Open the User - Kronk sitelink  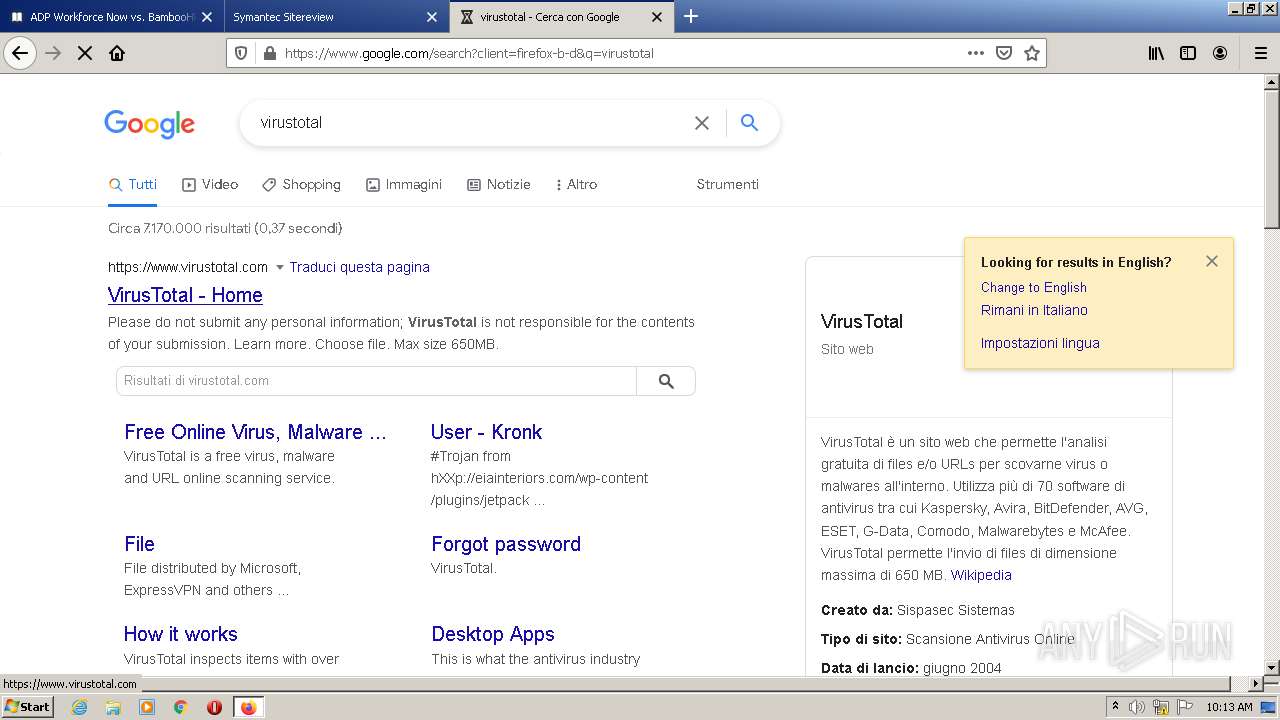486,432
